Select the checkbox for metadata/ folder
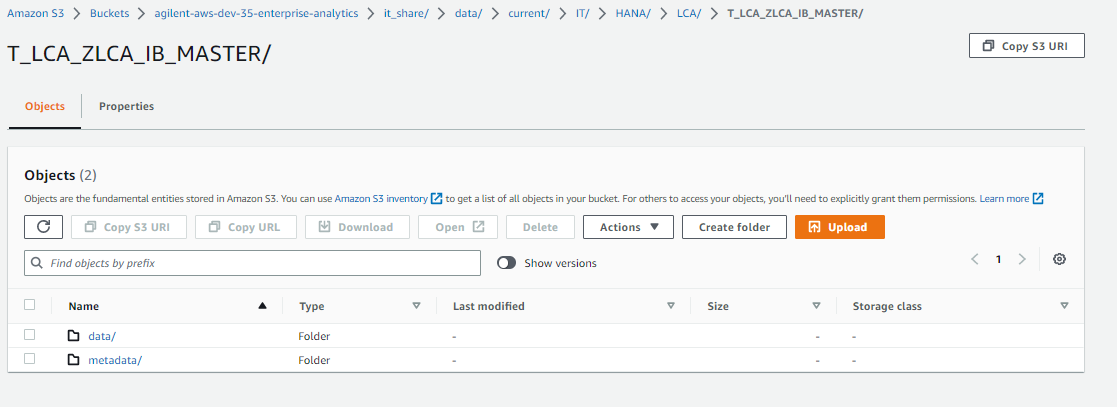The width and height of the screenshot is (1117, 407). [30, 359]
